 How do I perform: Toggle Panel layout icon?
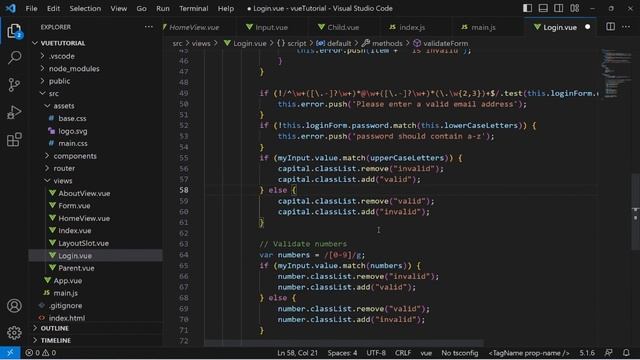click(x=543, y=8)
